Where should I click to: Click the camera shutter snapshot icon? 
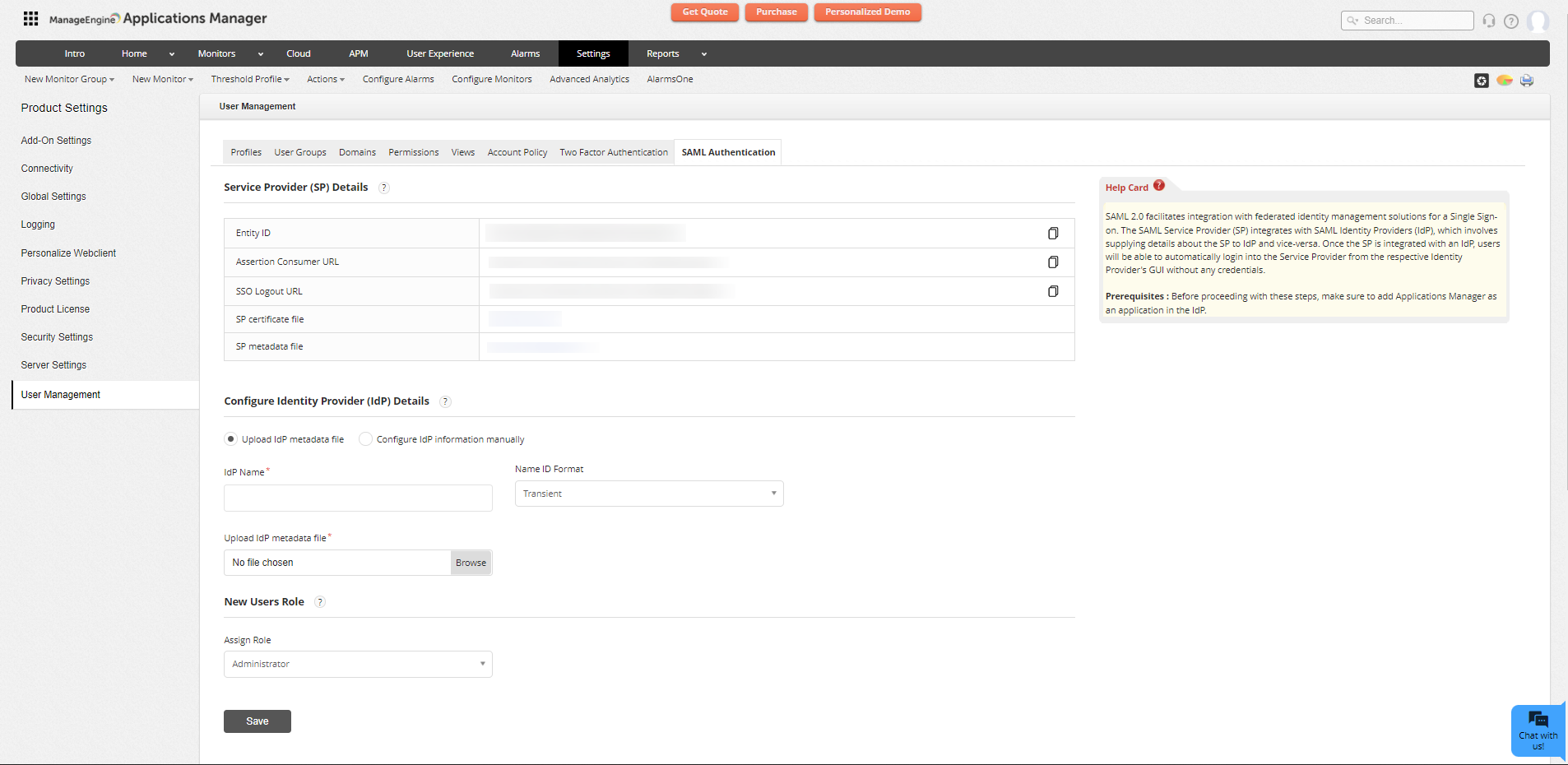coord(1481,81)
